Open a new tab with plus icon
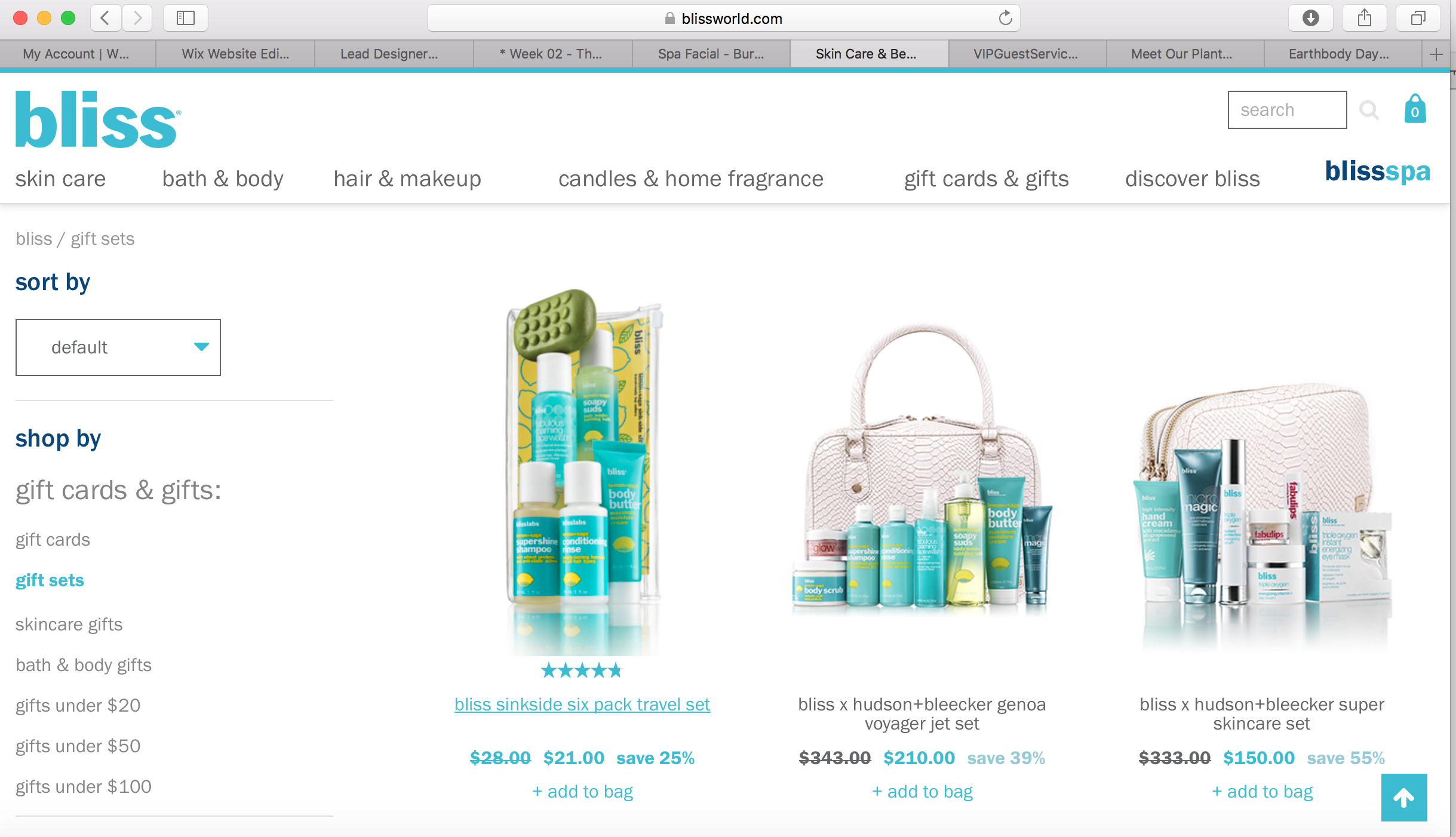 pos(1436,54)
